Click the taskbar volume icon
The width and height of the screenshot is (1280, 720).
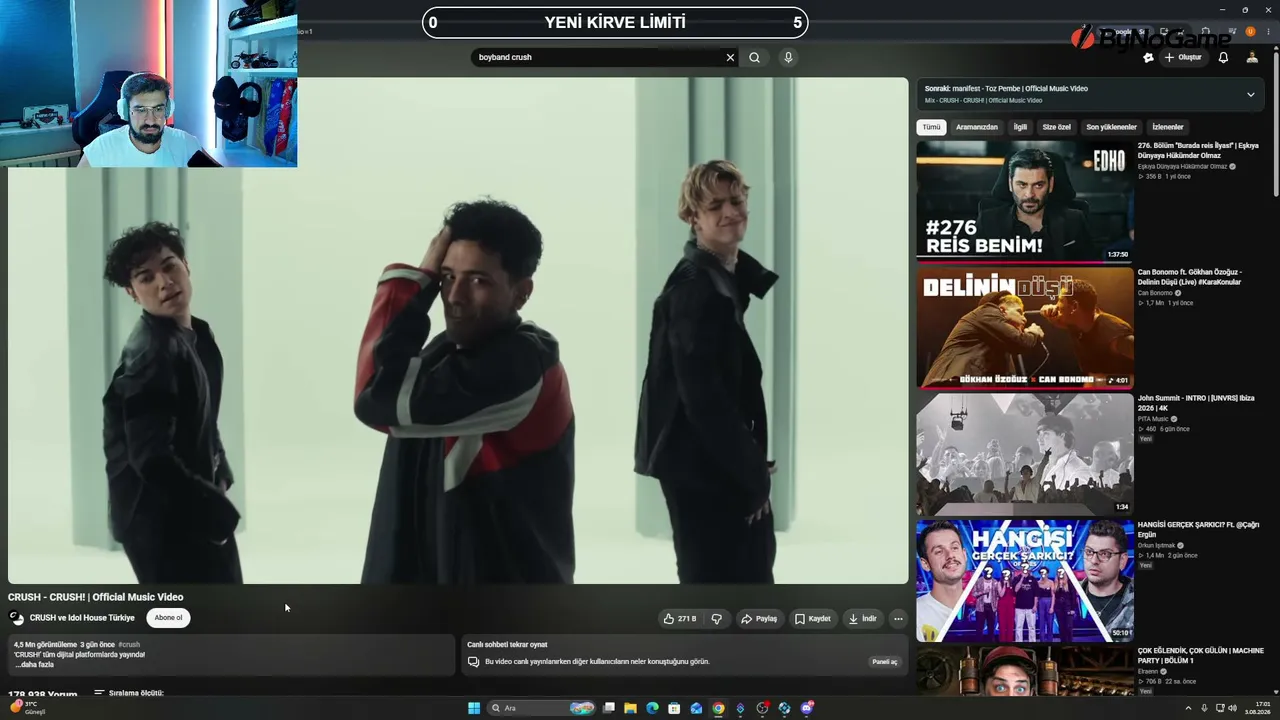(x=1234, y=708)
